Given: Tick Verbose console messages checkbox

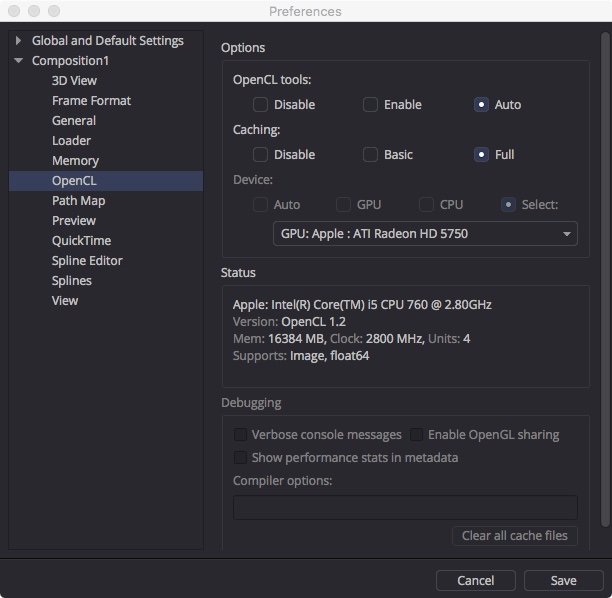Looking at the screenshot, I should point(240,434).
